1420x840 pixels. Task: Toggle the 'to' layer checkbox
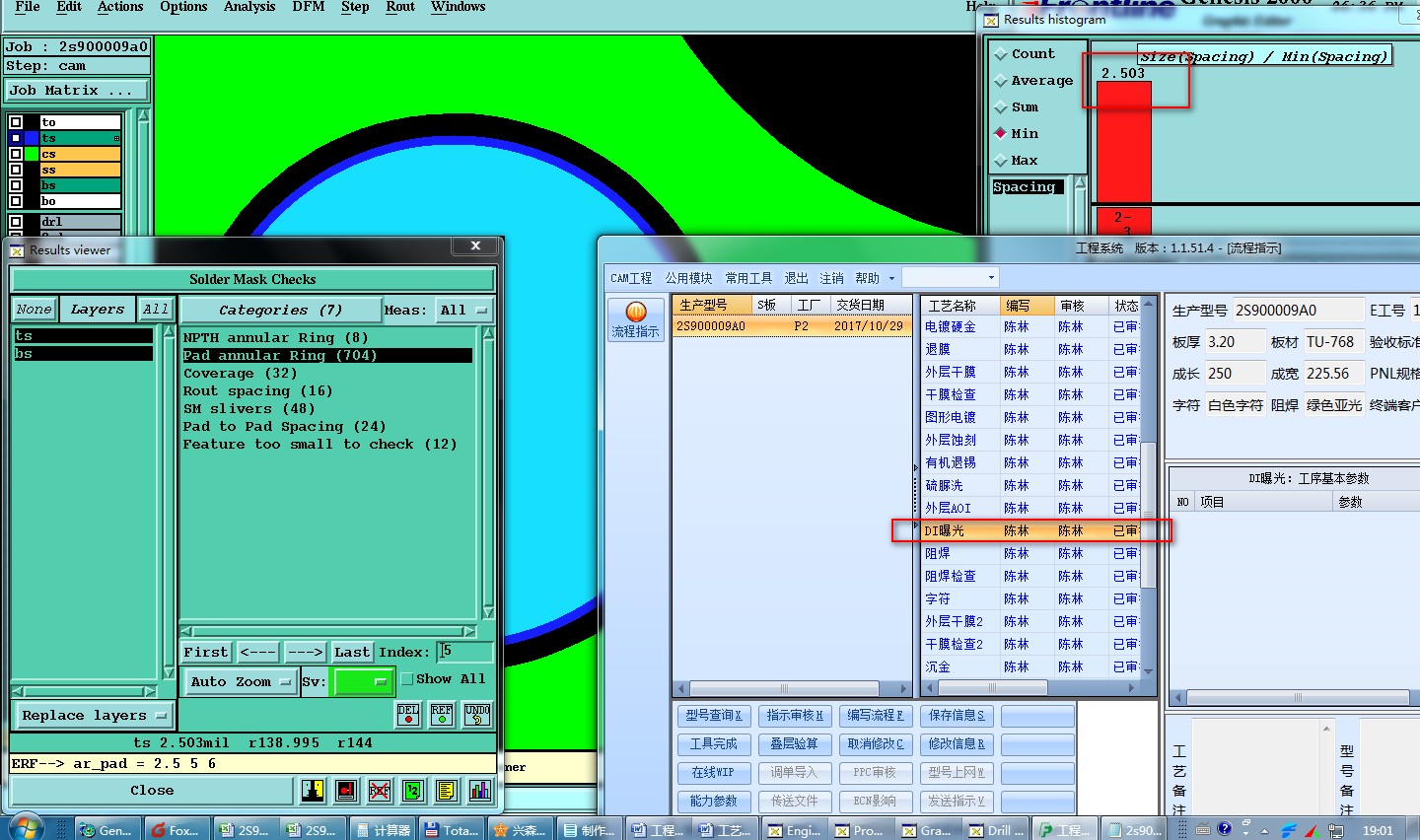tap(16, 122)
